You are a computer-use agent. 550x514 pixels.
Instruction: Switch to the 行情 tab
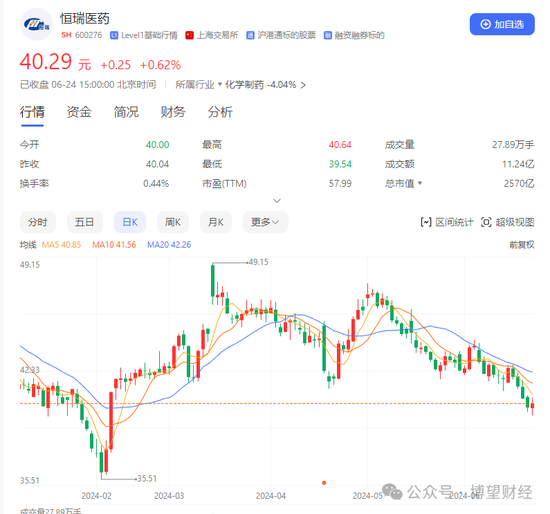32,112
